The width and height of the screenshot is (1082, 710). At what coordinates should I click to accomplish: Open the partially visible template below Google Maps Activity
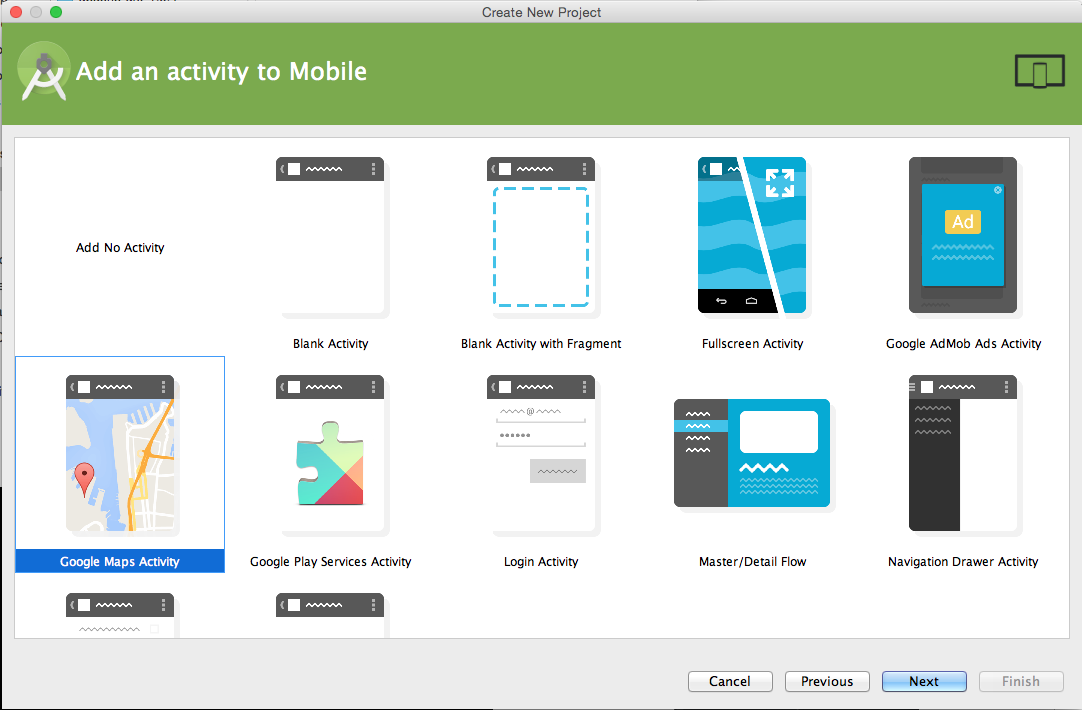pyautogui.click(x=120, y=610)
